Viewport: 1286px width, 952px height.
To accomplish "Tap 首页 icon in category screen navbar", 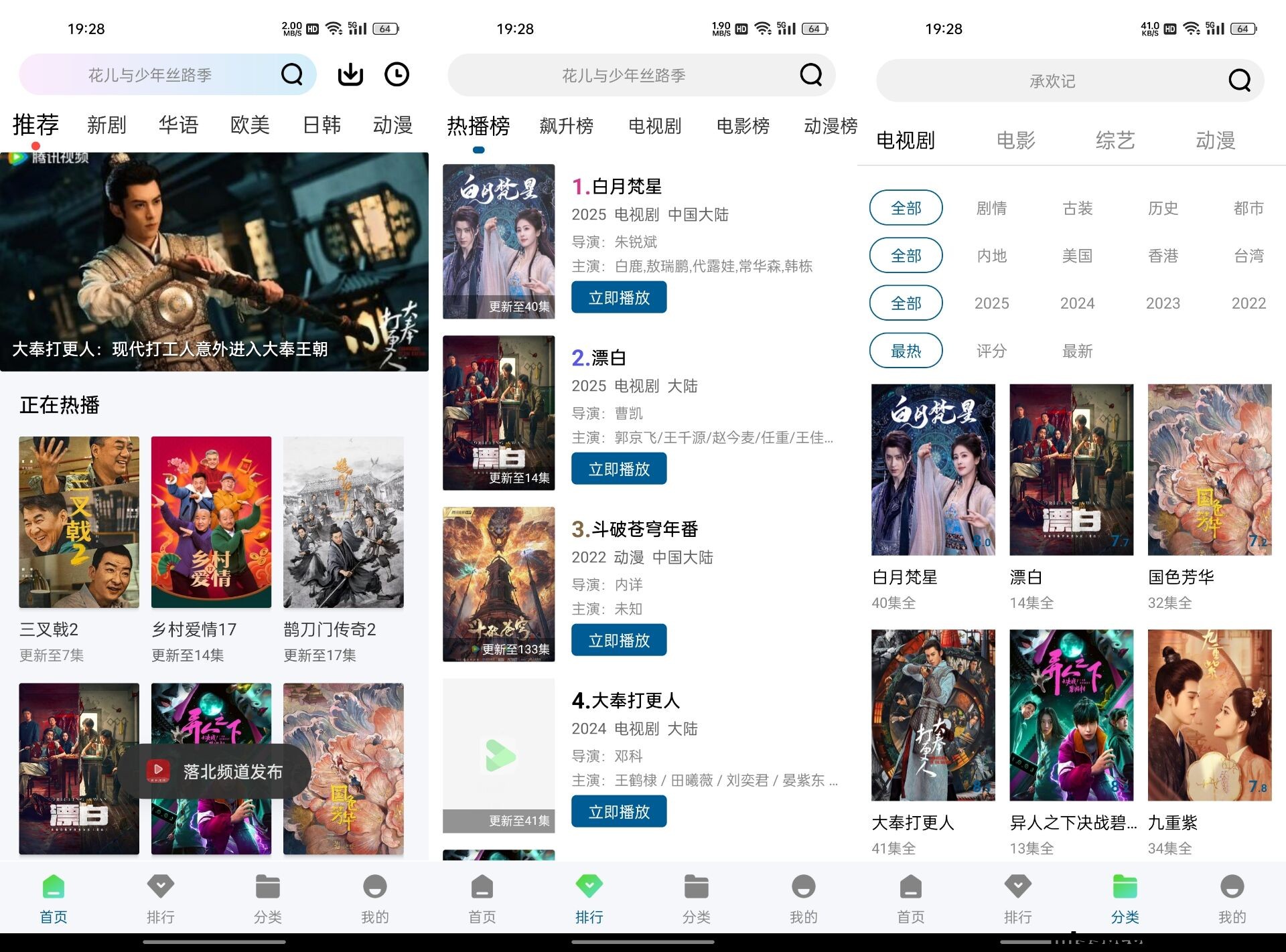I will tap(911, 886).
